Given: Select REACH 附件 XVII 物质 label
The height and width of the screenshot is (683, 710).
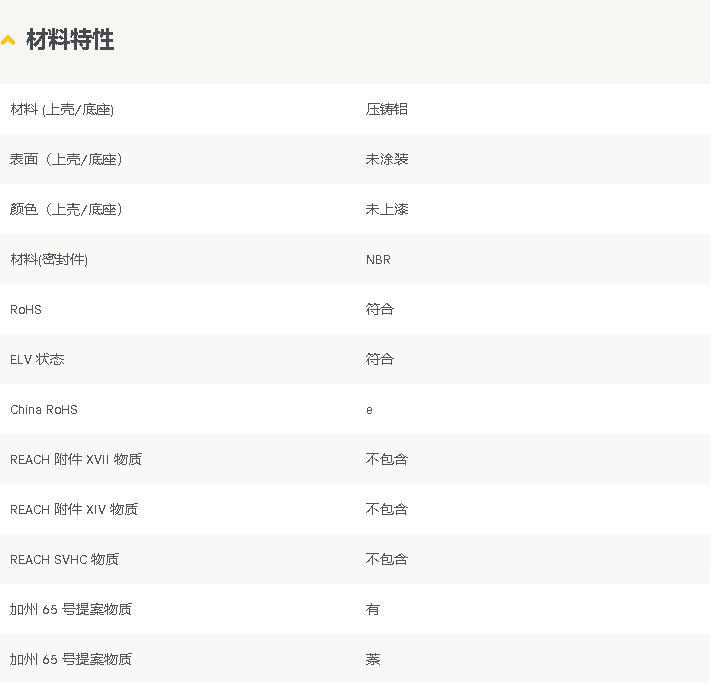Looking at the screenshot, I should (76, 460).
